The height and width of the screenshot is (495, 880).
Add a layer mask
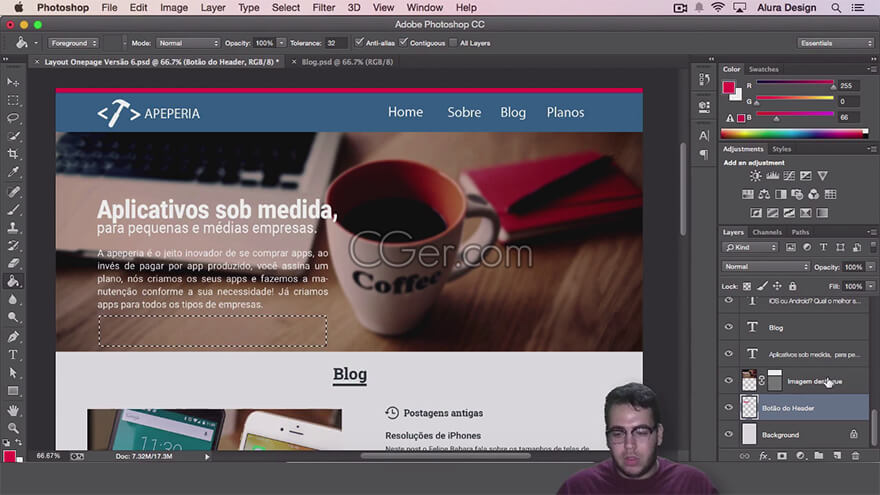tap(782, 456)
